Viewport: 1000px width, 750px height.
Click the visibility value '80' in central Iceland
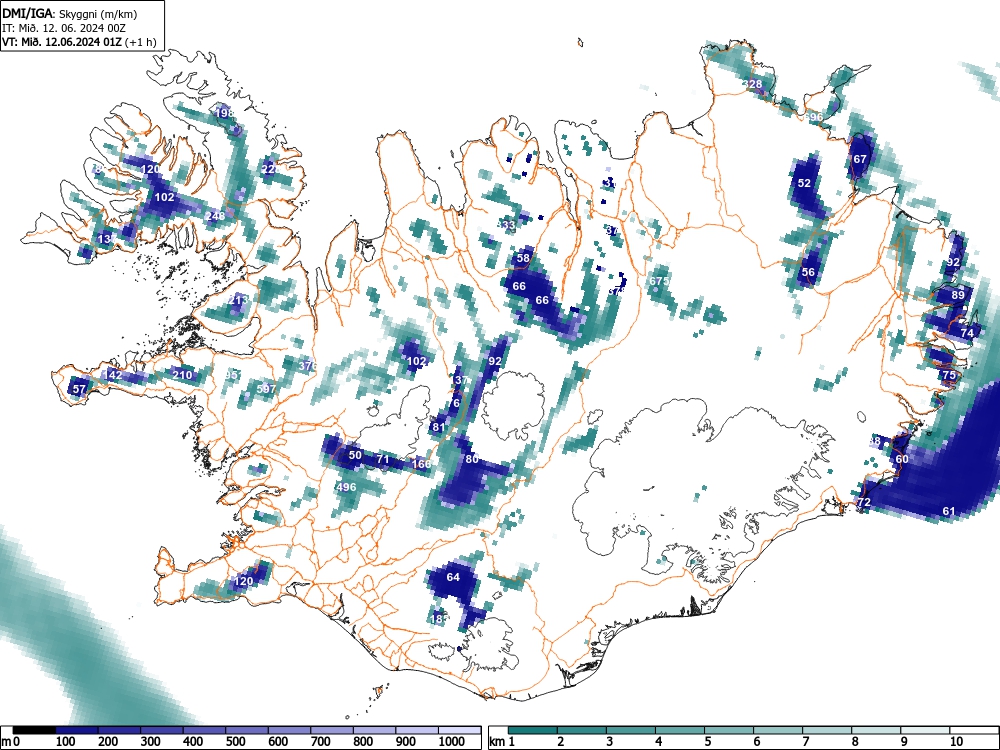tap(472, 459)
